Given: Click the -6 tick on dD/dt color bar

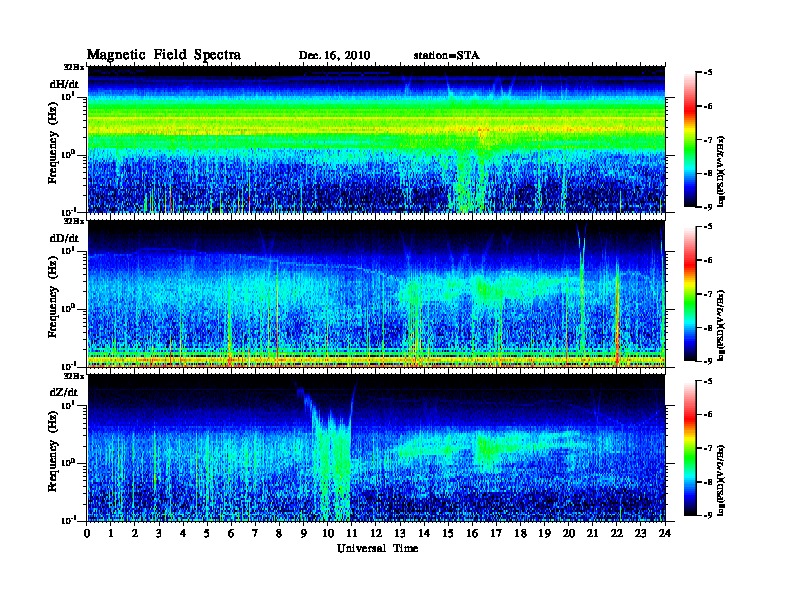Looking at the screenshot, I should click(708, 260).
